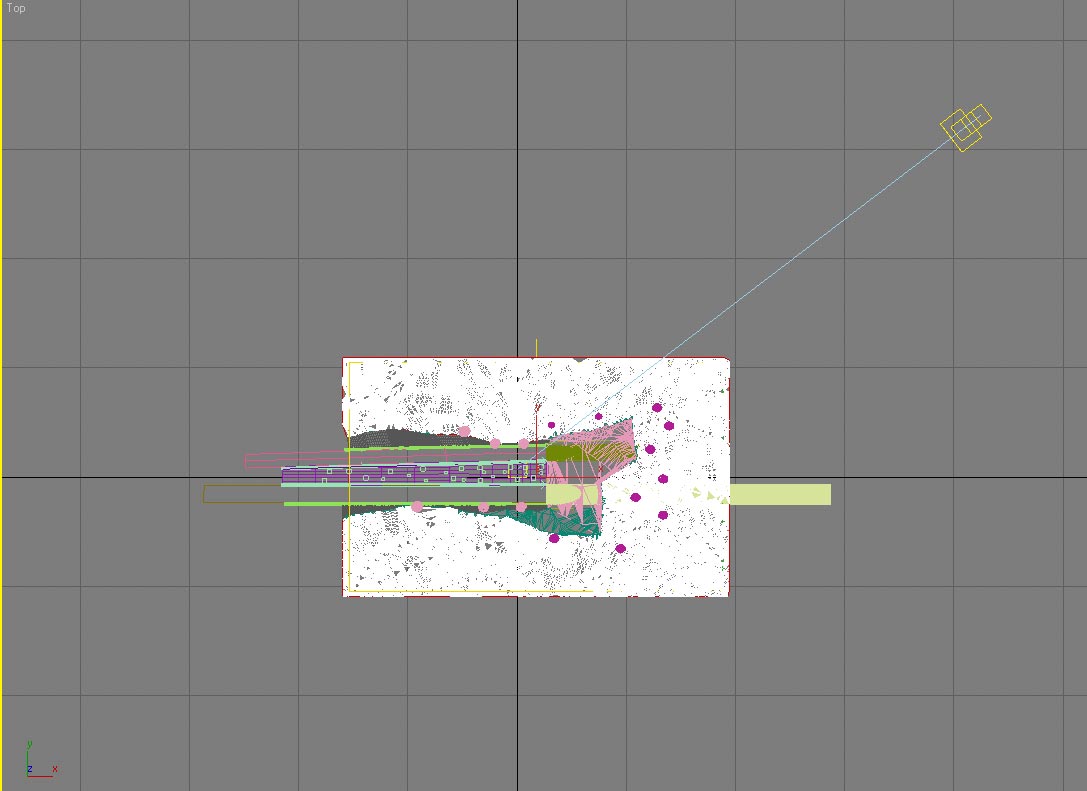This screenshot has width=1087, height=791.
Task: Open the Top viewport label menu
Action: (16, 8)
